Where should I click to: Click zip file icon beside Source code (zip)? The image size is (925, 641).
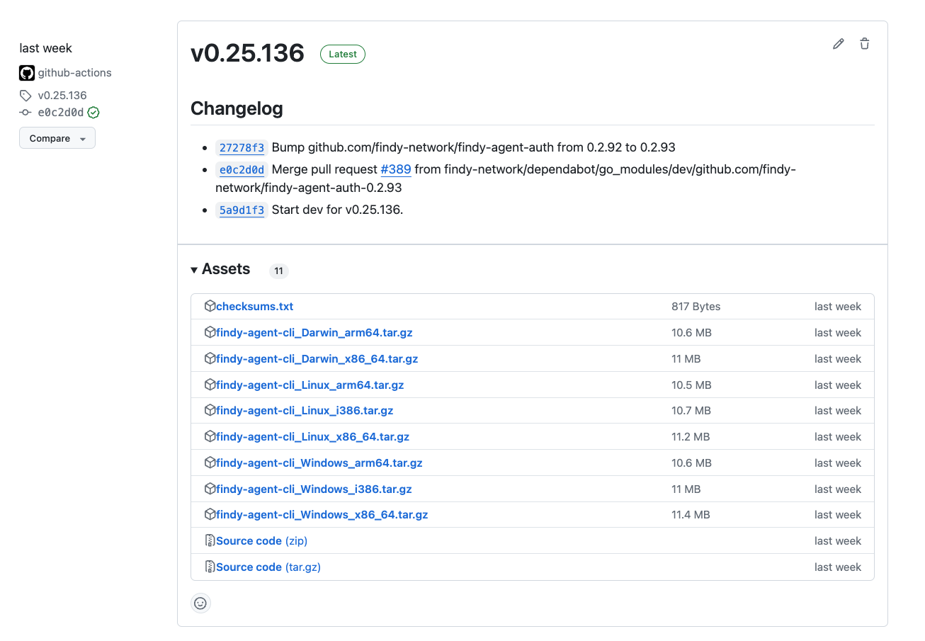click(209, 540)
